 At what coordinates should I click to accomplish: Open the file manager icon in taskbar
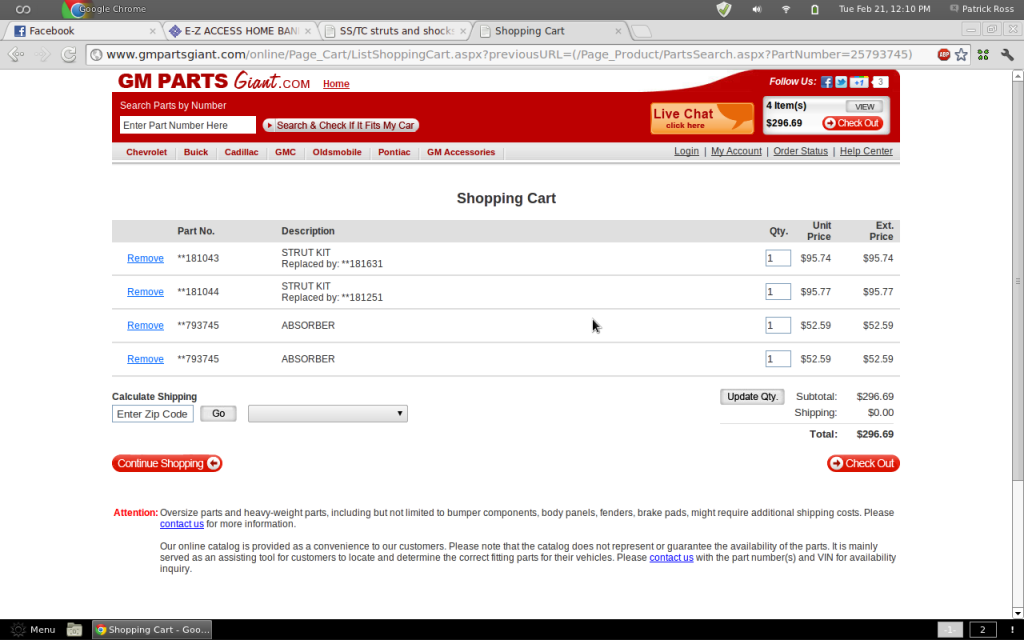[x=74, y=630]
